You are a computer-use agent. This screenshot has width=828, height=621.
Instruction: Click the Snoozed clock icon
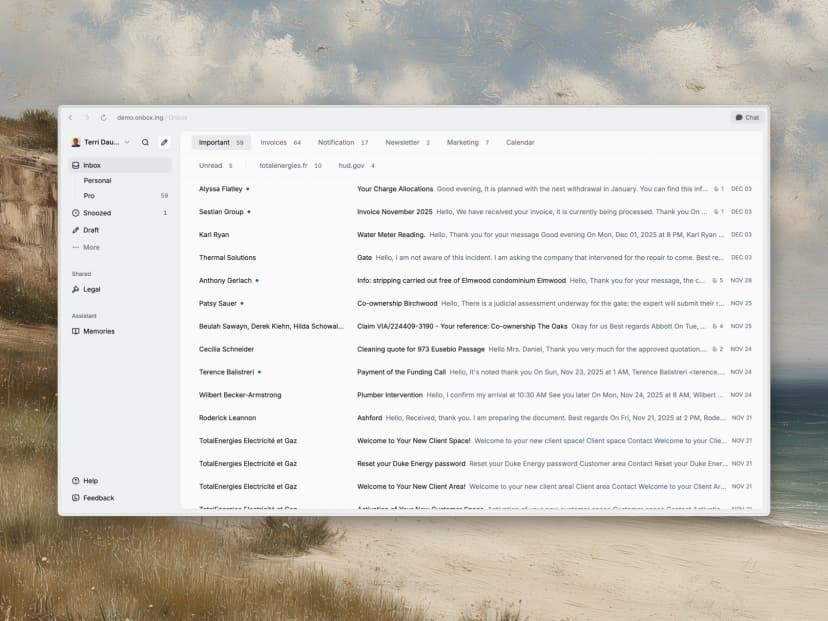76,213
